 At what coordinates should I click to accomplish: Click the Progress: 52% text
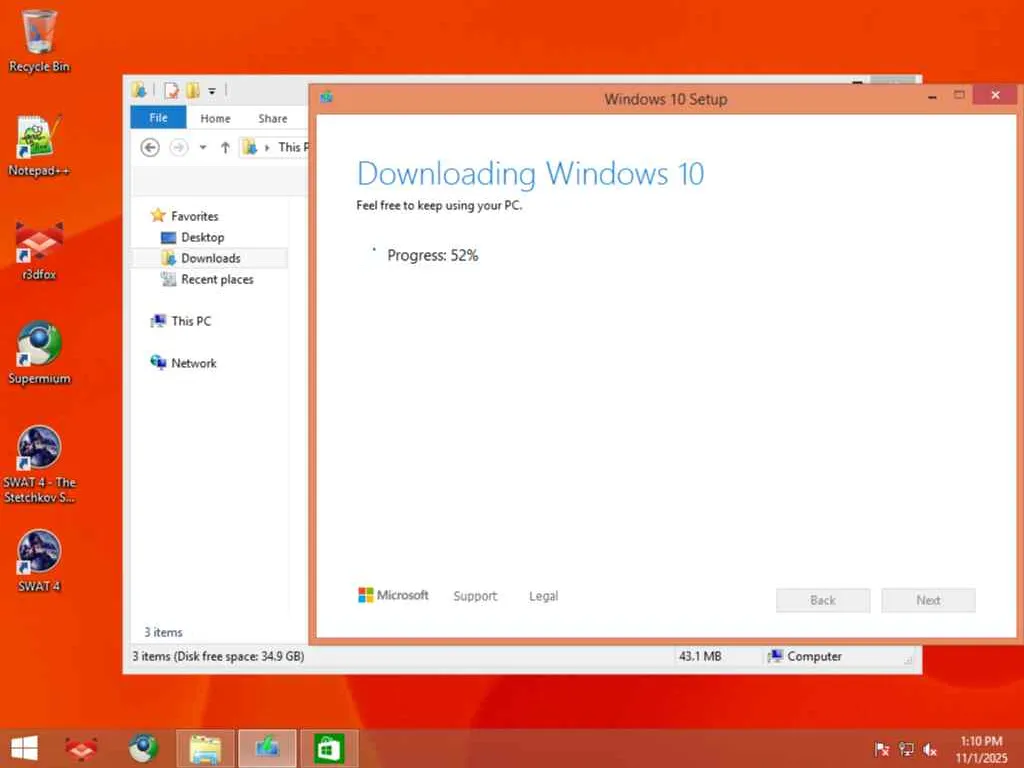pos(432,255)
